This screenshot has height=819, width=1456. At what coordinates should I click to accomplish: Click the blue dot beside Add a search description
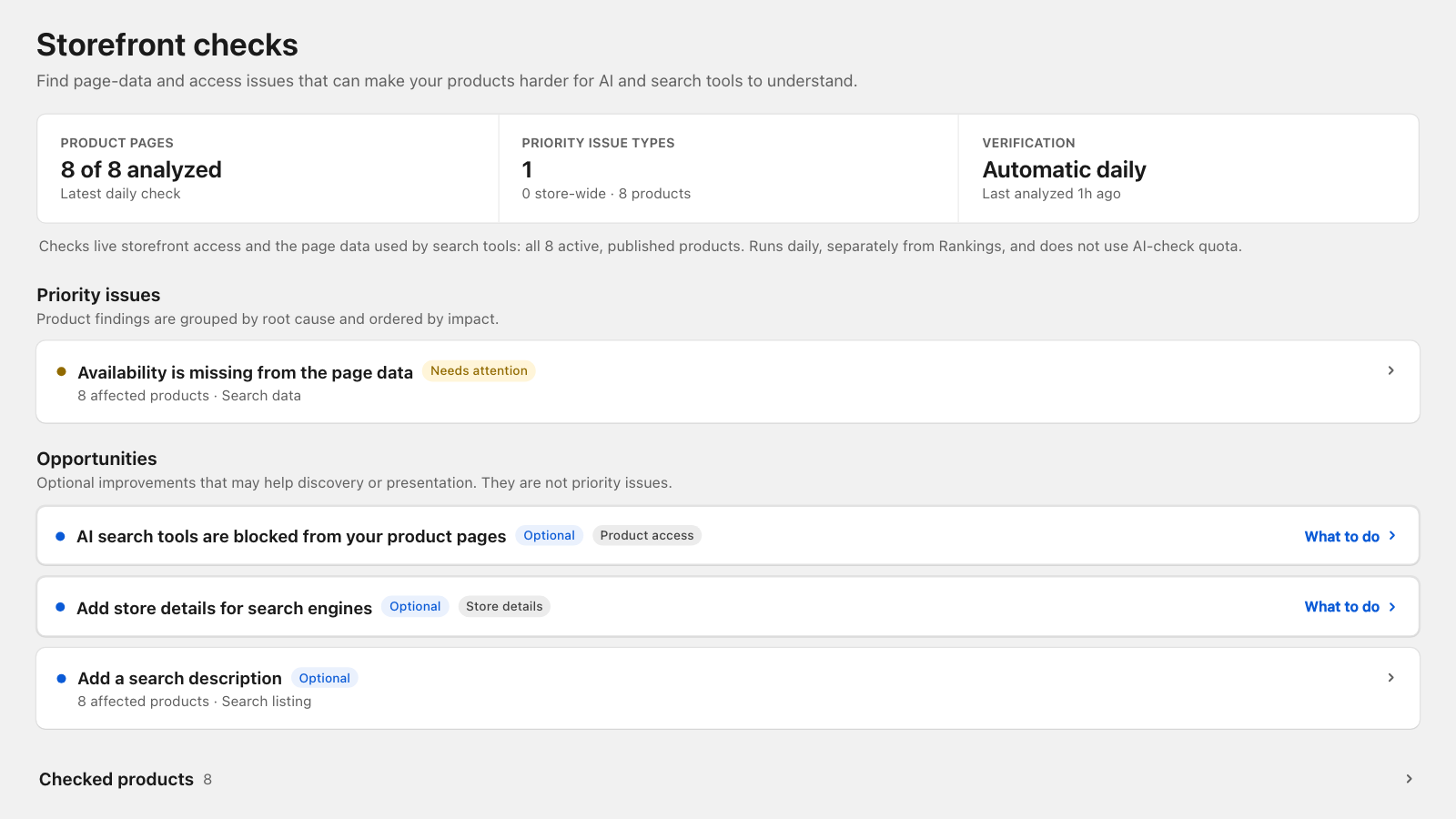[62, 678]
